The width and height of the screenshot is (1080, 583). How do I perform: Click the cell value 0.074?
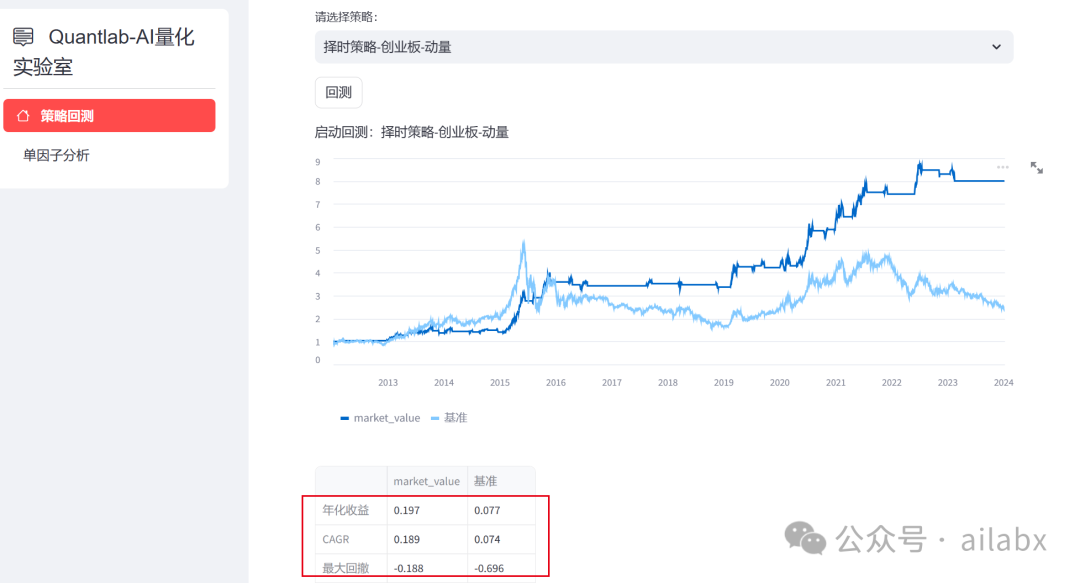(x=487, y=540)
